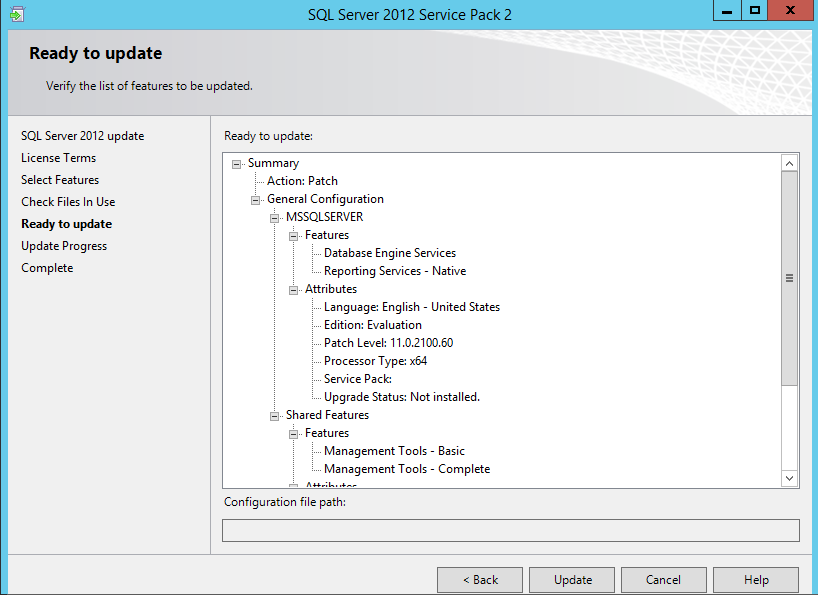Click the Select Features step in sidebar

(x=60, y=180)
